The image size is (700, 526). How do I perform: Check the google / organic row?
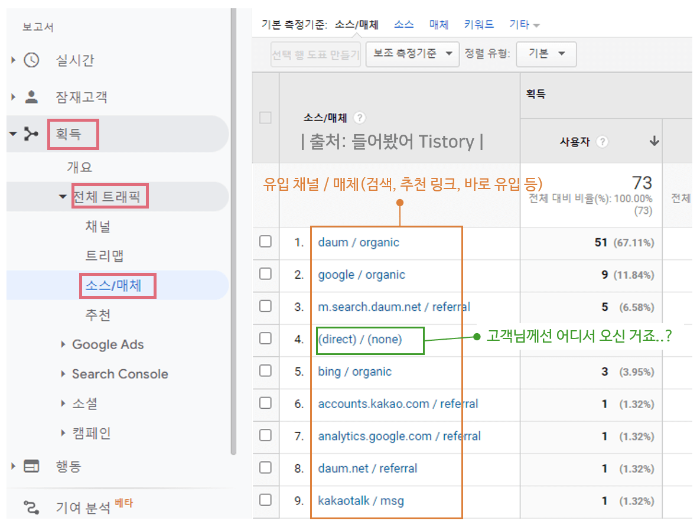pos(265,274)
